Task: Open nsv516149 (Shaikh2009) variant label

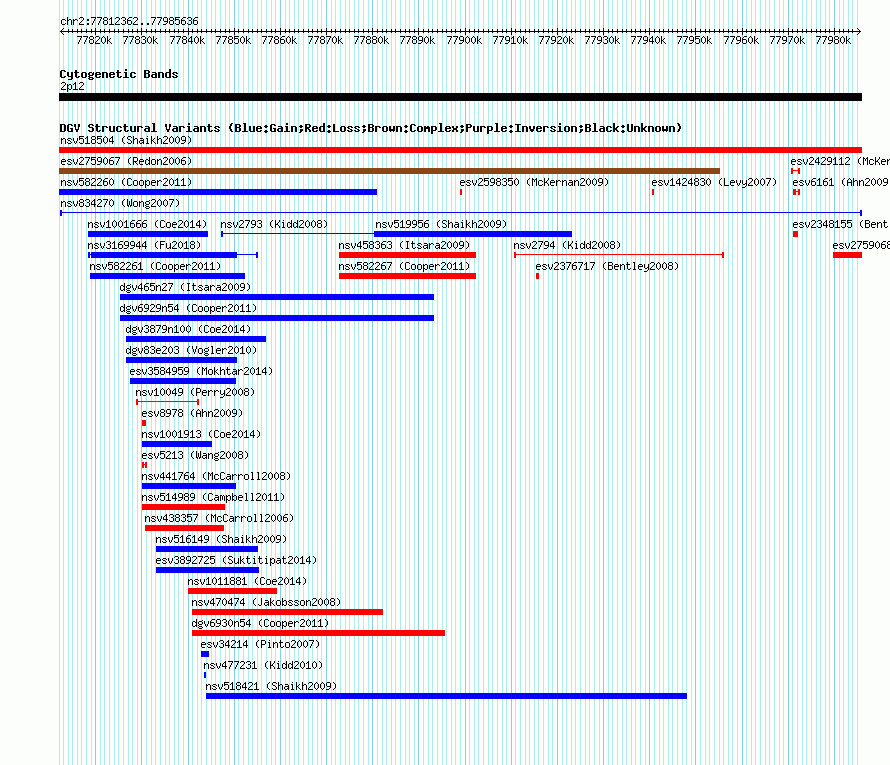Action: click(x=221, y=539)
